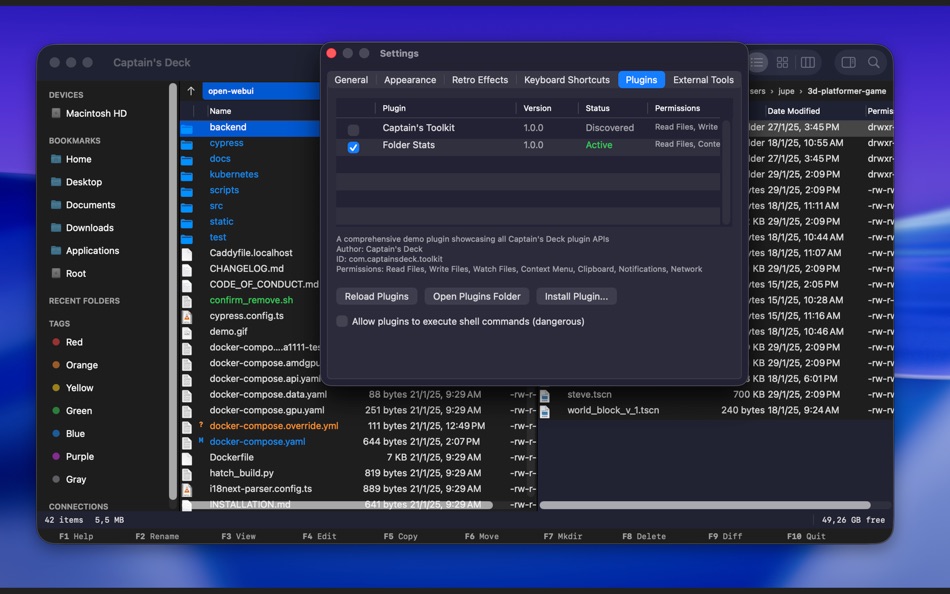Filter by Red tag
The width and height of the screenshot is (950, 594).
coord(68,342)
